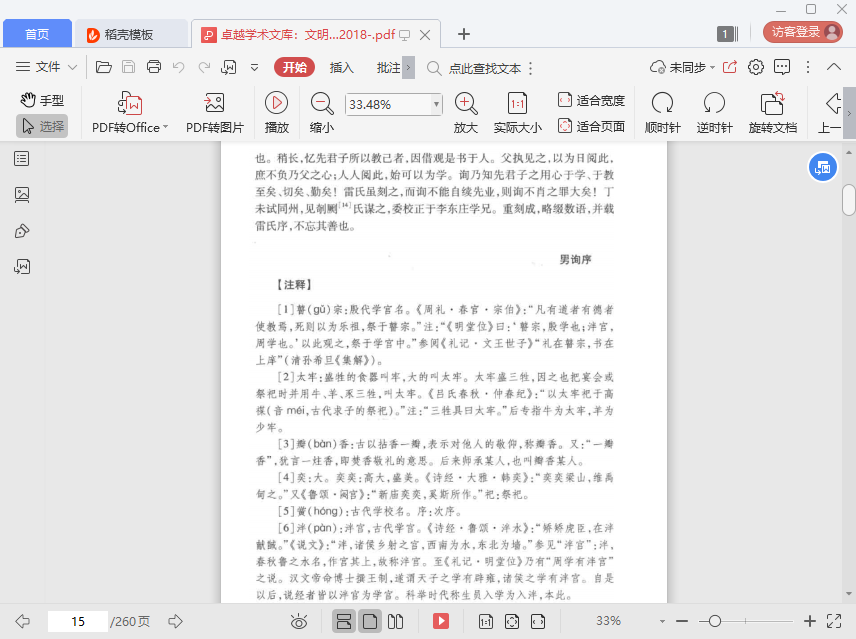
Task: Expand the ribbon right overflow arrow
Action: point(849,113)
